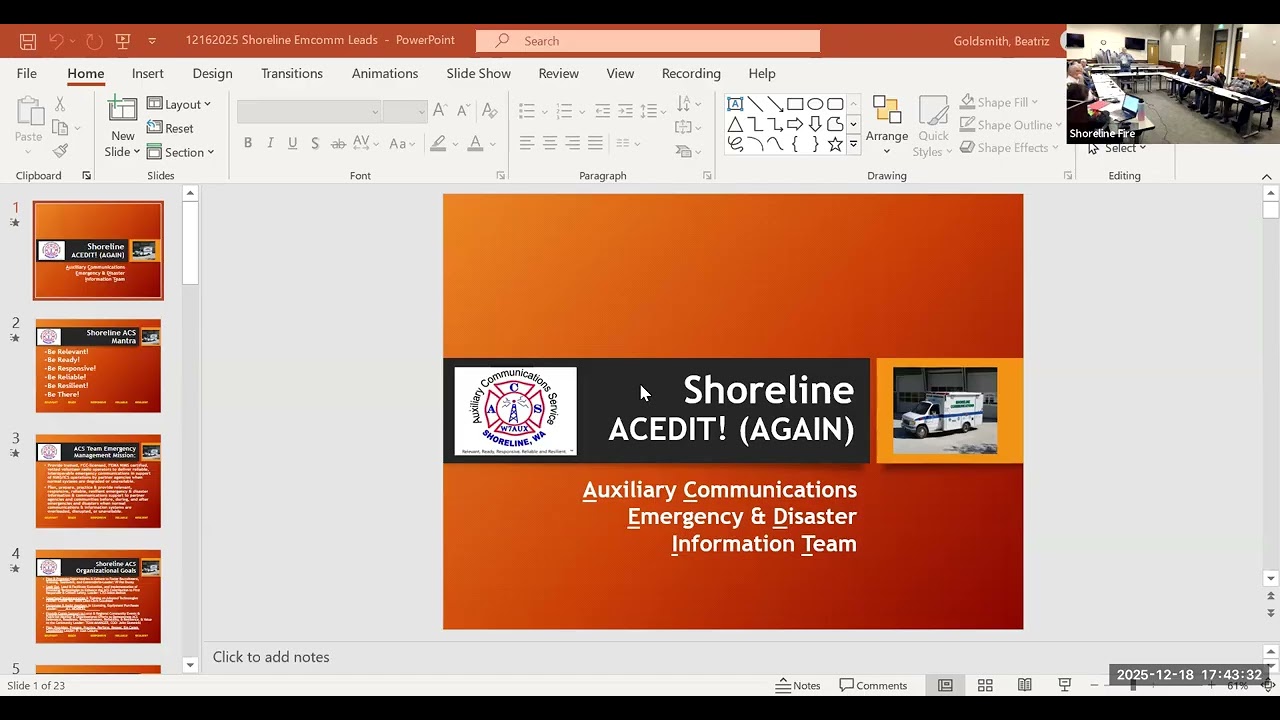Screen dimensions: 1280x720
Task: Click the Cut scissors icon
Action: coord(60,104)
